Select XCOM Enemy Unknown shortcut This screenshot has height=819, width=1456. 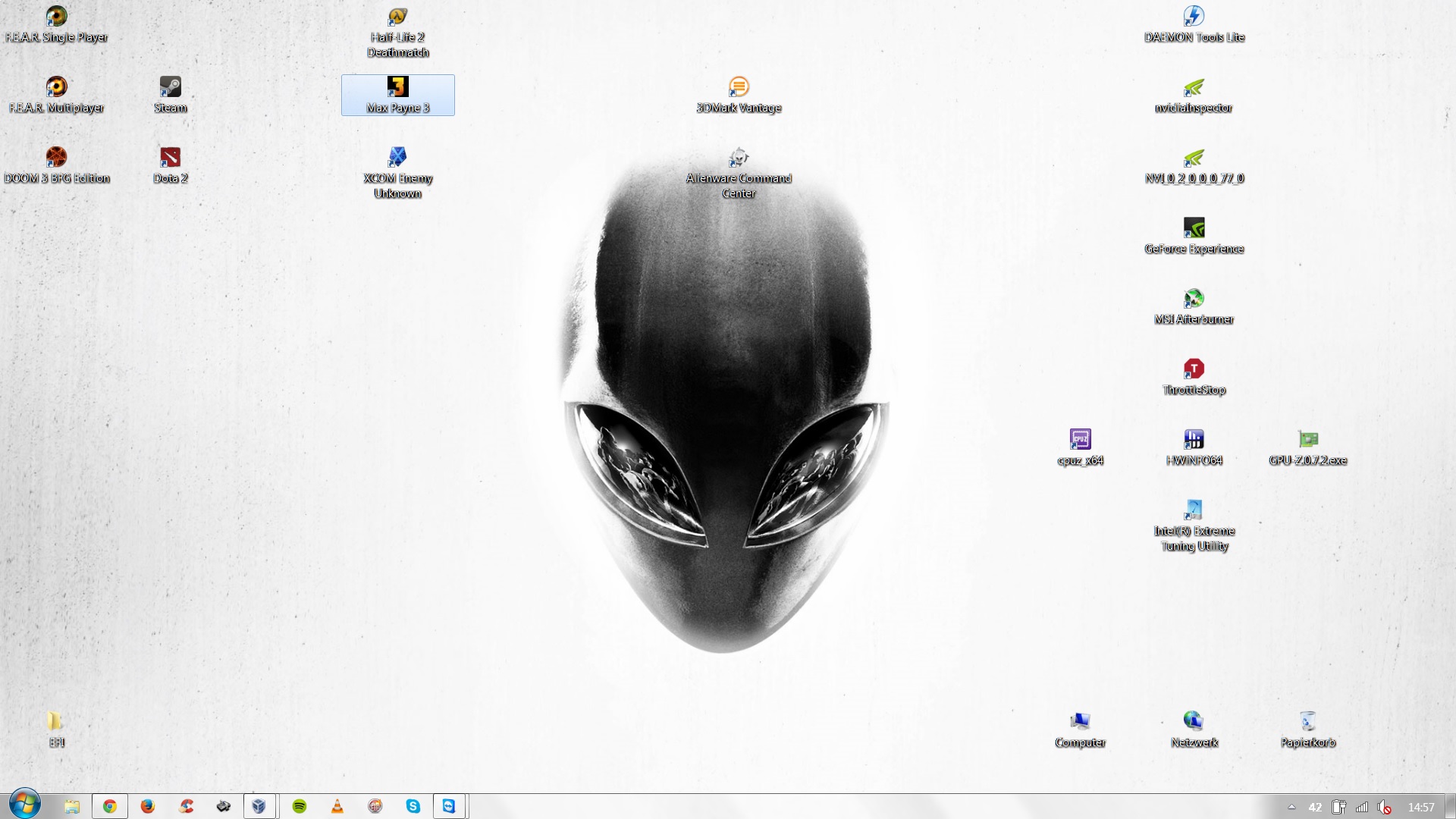coord(398,173)
